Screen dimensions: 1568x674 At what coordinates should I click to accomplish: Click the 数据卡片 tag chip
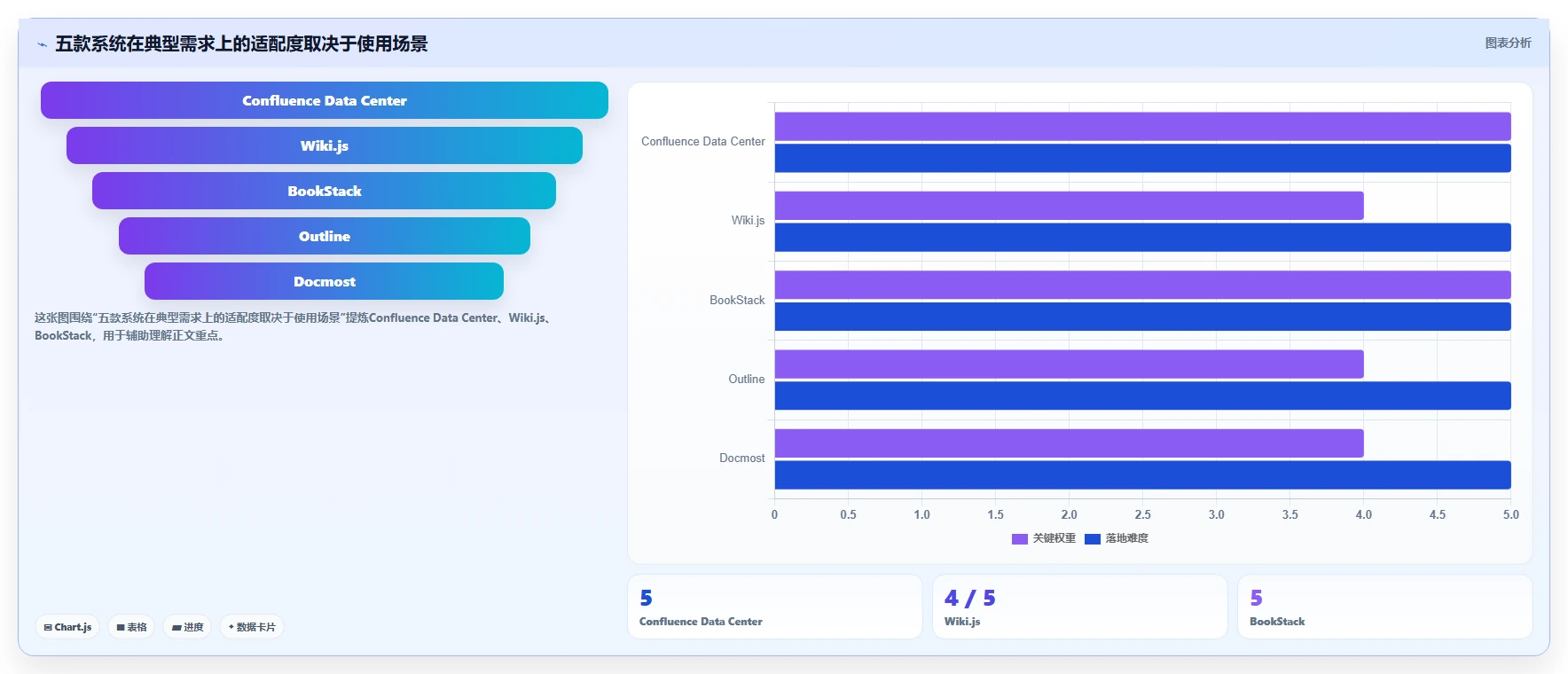coord(252,627)
